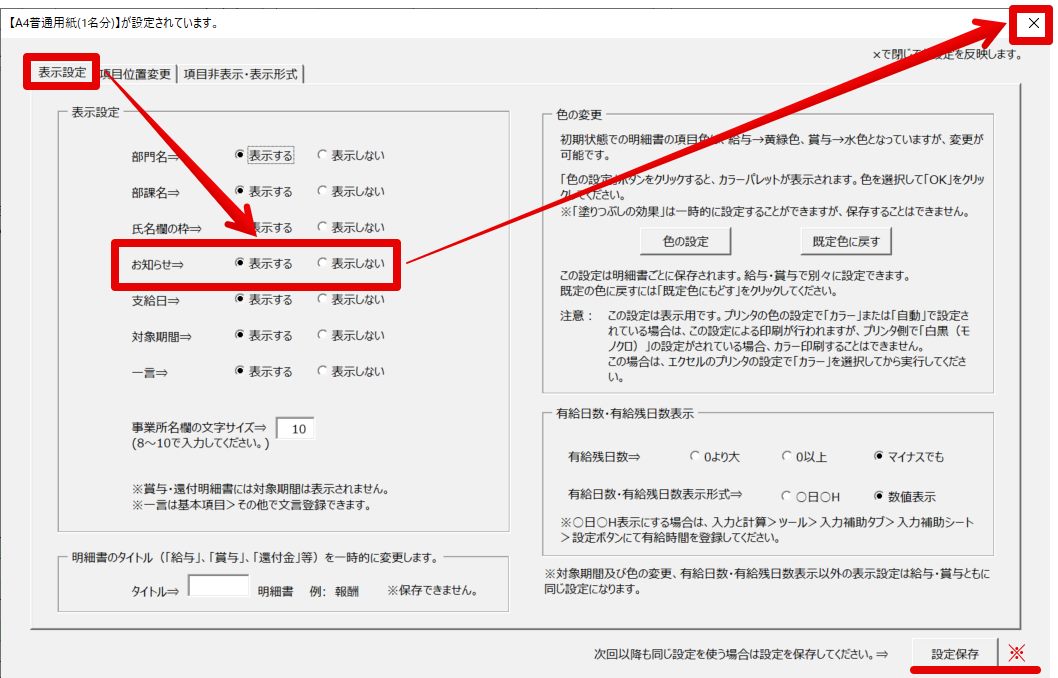
Task: Select 表示しない for 部門名
Action: (x=323, y=156)
